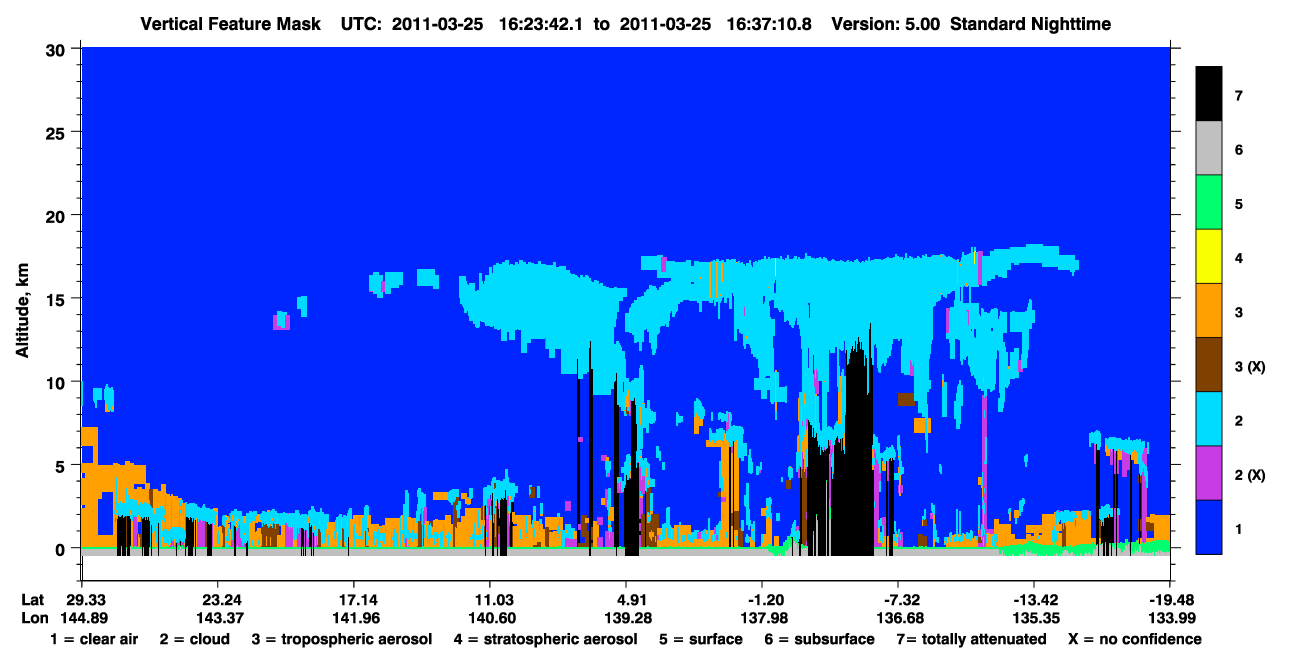Click the 'X = no confidence' legend text
This screenshot has height=667, width=1300.
pyautogui.click(x=1135, y=639)
